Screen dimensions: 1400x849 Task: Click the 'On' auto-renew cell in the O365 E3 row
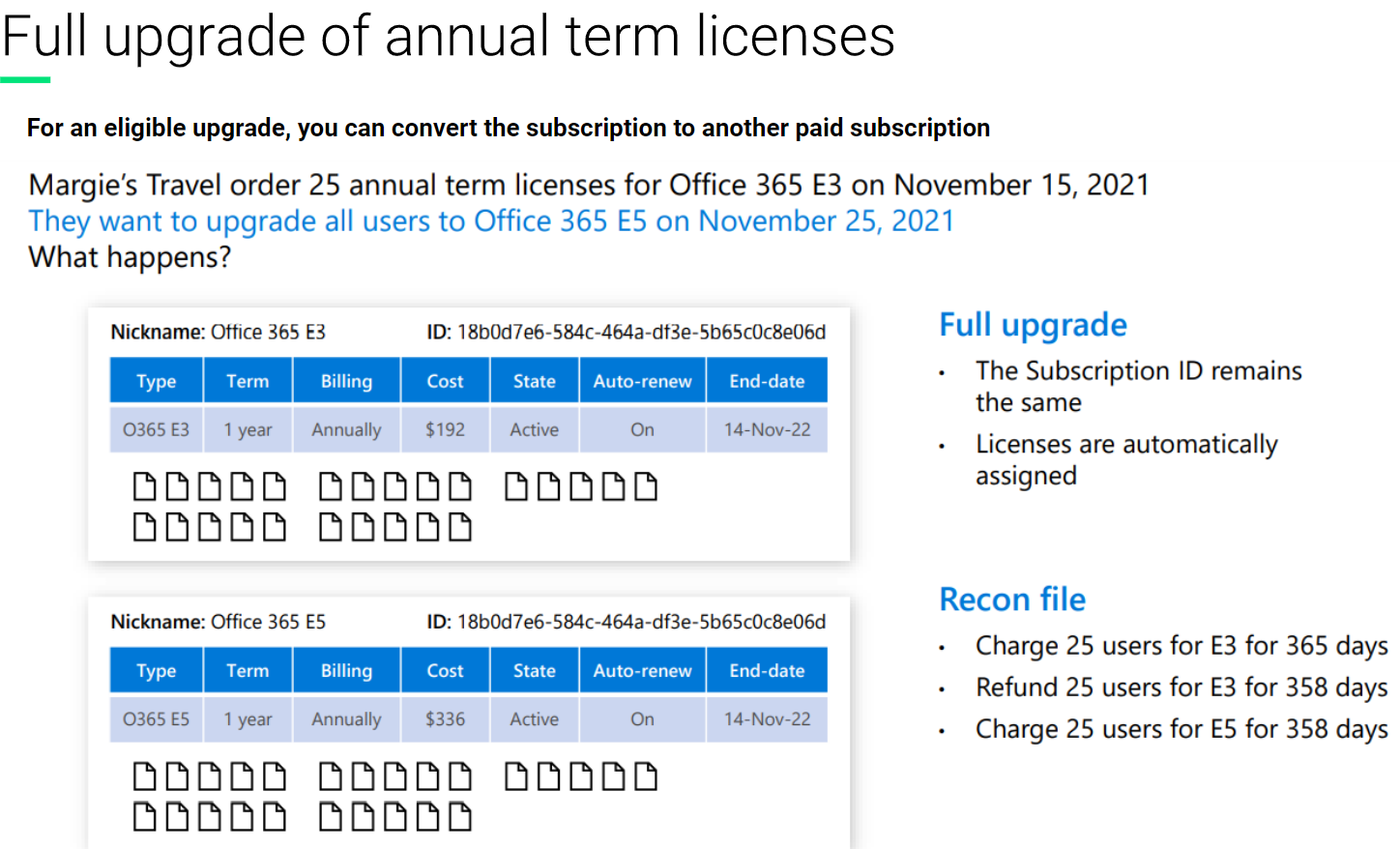point(642,429)
